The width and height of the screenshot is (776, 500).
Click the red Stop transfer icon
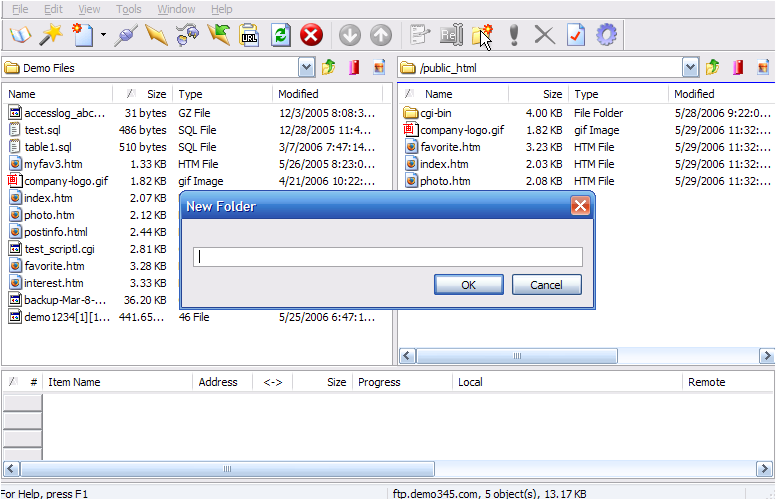[311, 35]
